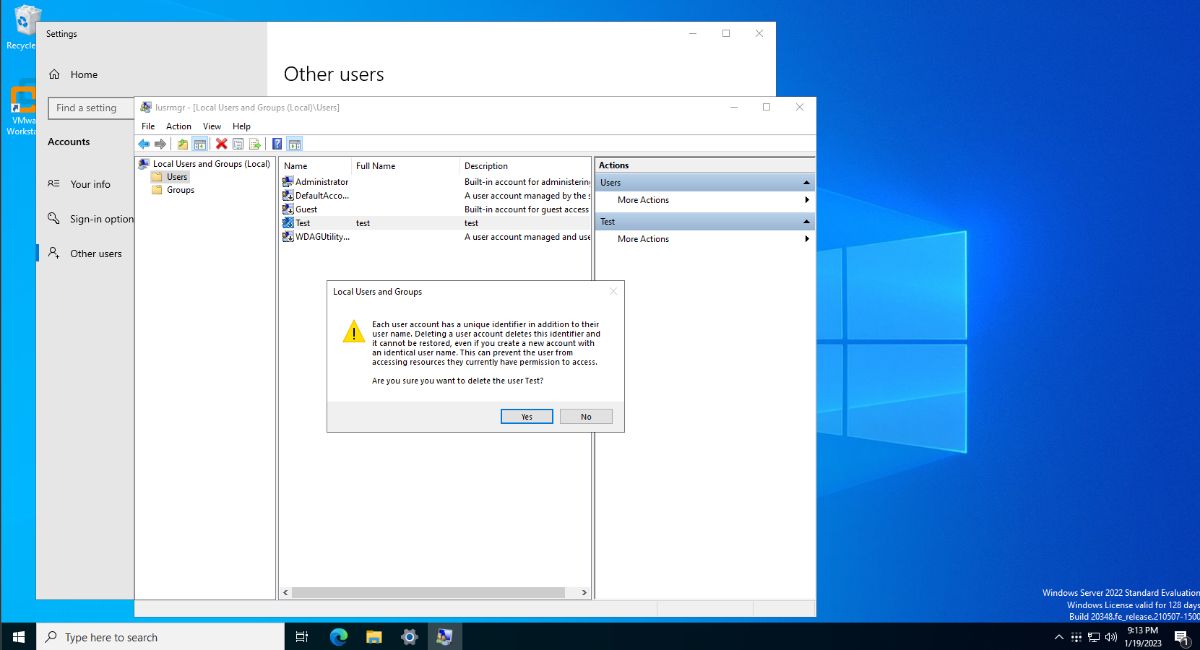The width and height of the screenshot is (1200, 650).
Task: Click Yes to confirm deleting user Test
Action: [x=526, y=416]
